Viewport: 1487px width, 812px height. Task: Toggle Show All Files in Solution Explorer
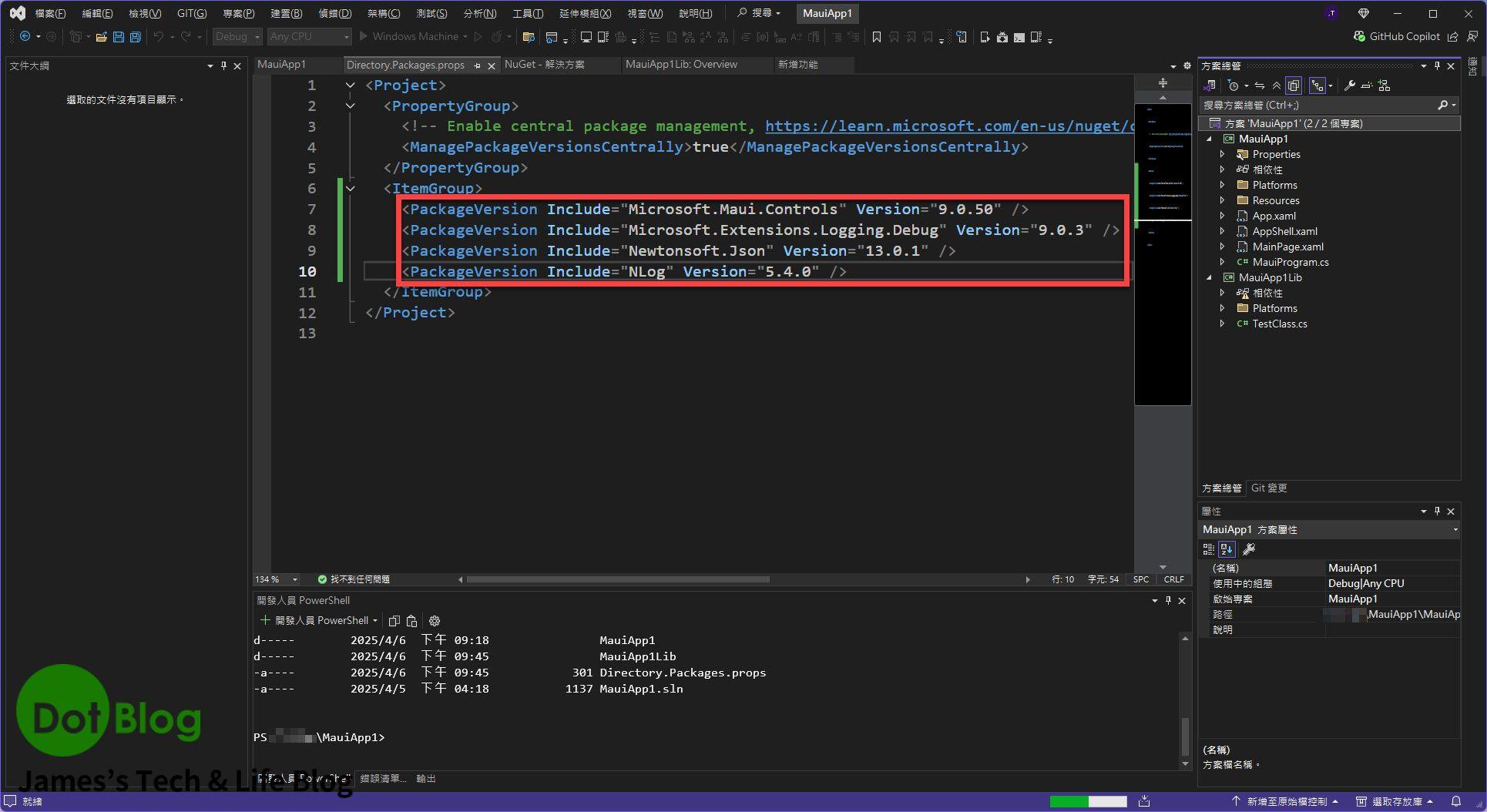1294,86
